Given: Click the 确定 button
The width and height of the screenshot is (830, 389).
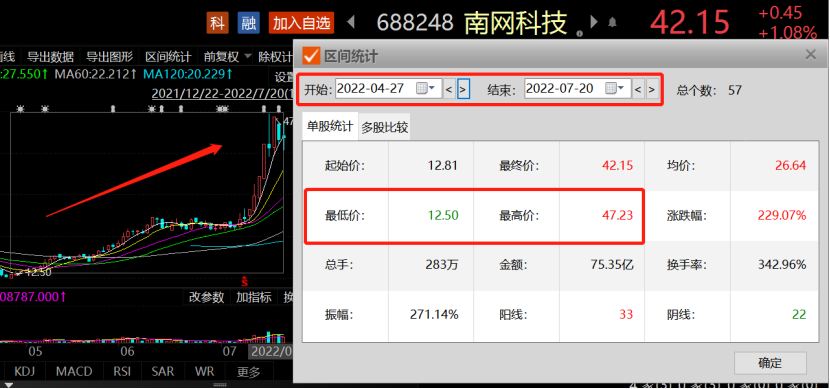Looking at the screenshot, I should pyautogui.click(x=770, y=363).
